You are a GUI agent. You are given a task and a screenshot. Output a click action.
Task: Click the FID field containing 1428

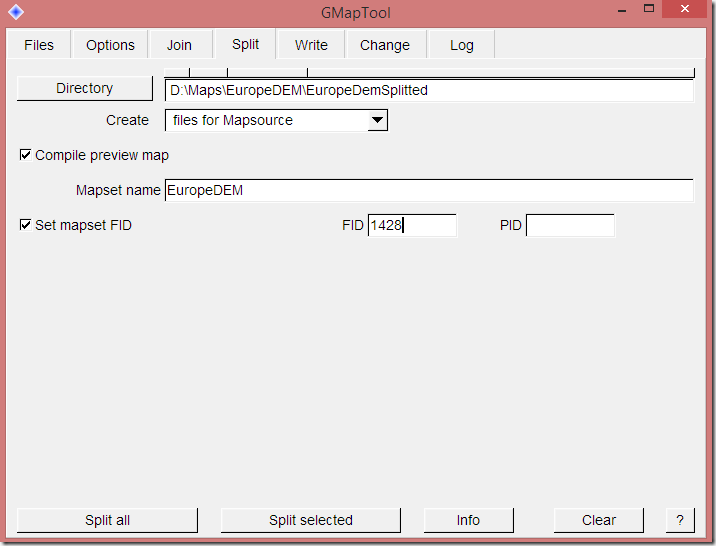412,225
